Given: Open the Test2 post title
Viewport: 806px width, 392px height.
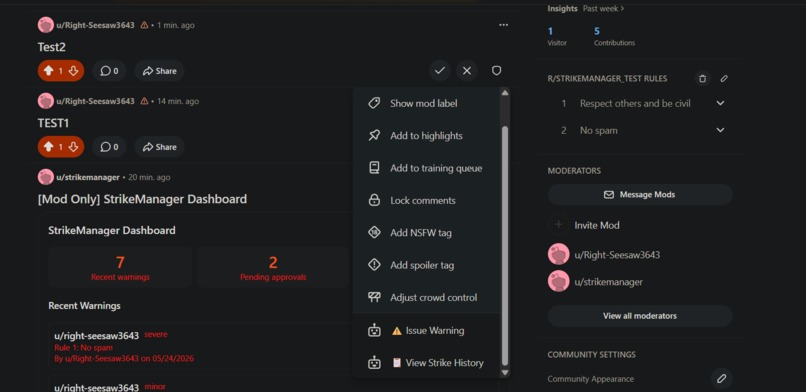Looking at the screenshot, I should (51, 47).
